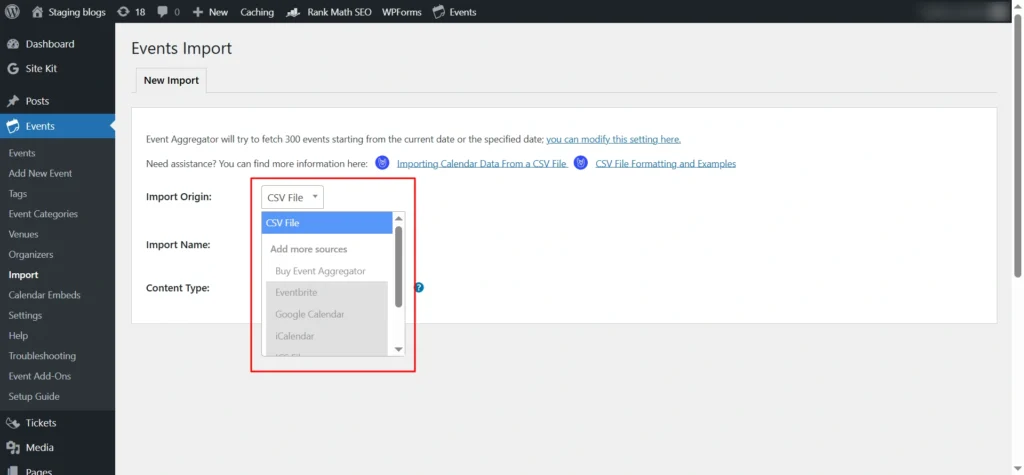Open the Import Origin CSV File dropdown

click(293, 197)
